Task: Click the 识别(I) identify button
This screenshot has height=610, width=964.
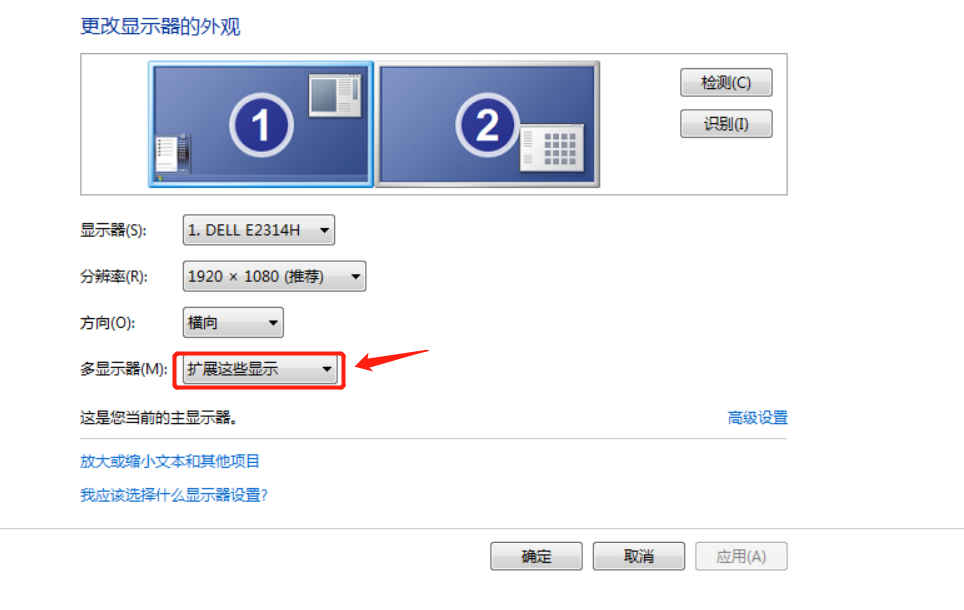Action: pyautogui.click(x=726, y=124)
